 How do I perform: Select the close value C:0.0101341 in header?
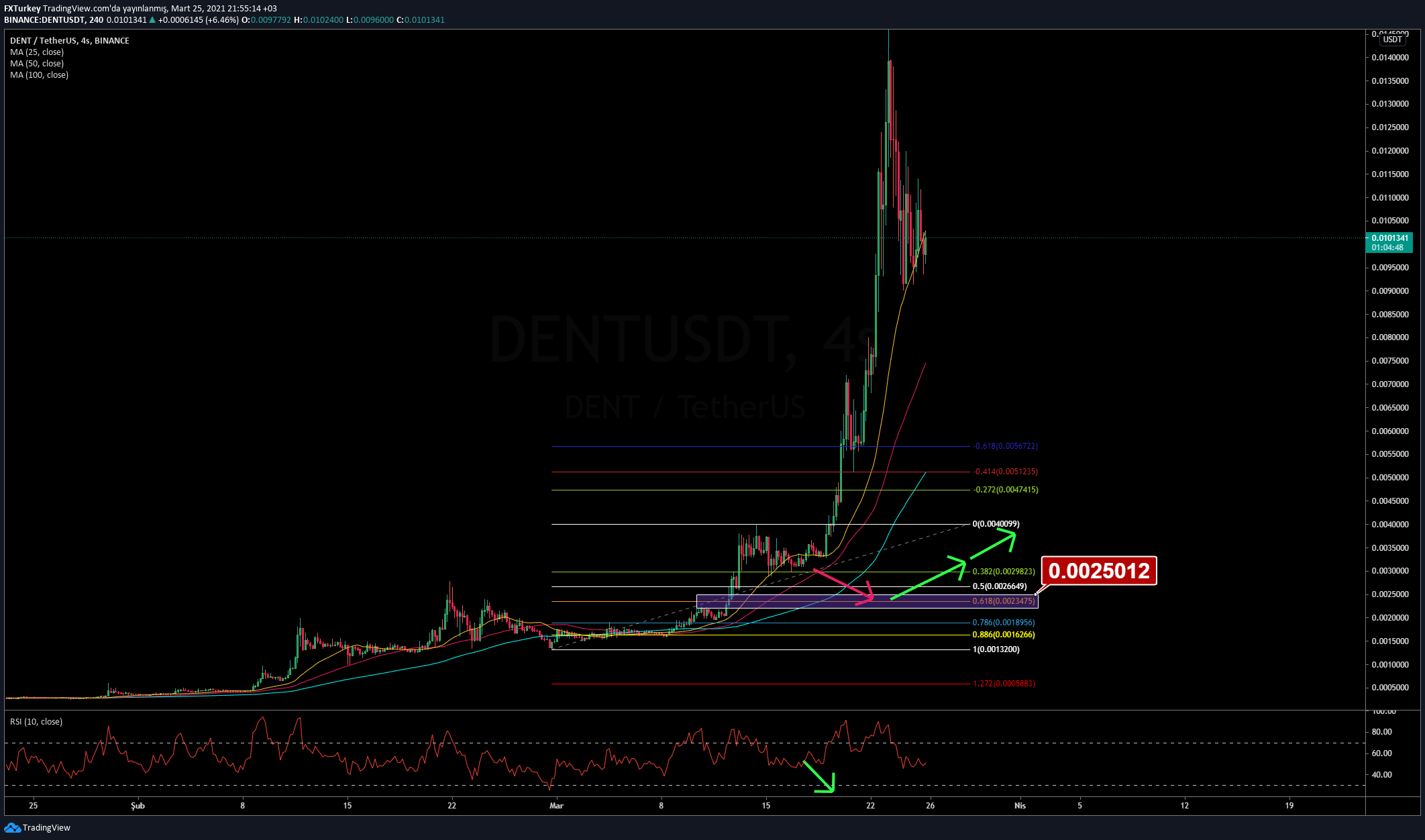click(x=421, y=20)
